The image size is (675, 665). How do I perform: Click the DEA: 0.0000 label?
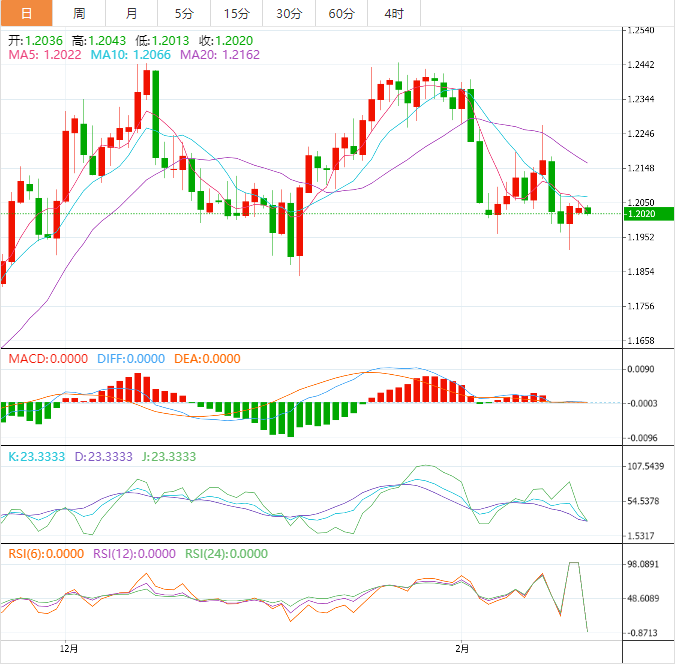(x=207, y=359)
